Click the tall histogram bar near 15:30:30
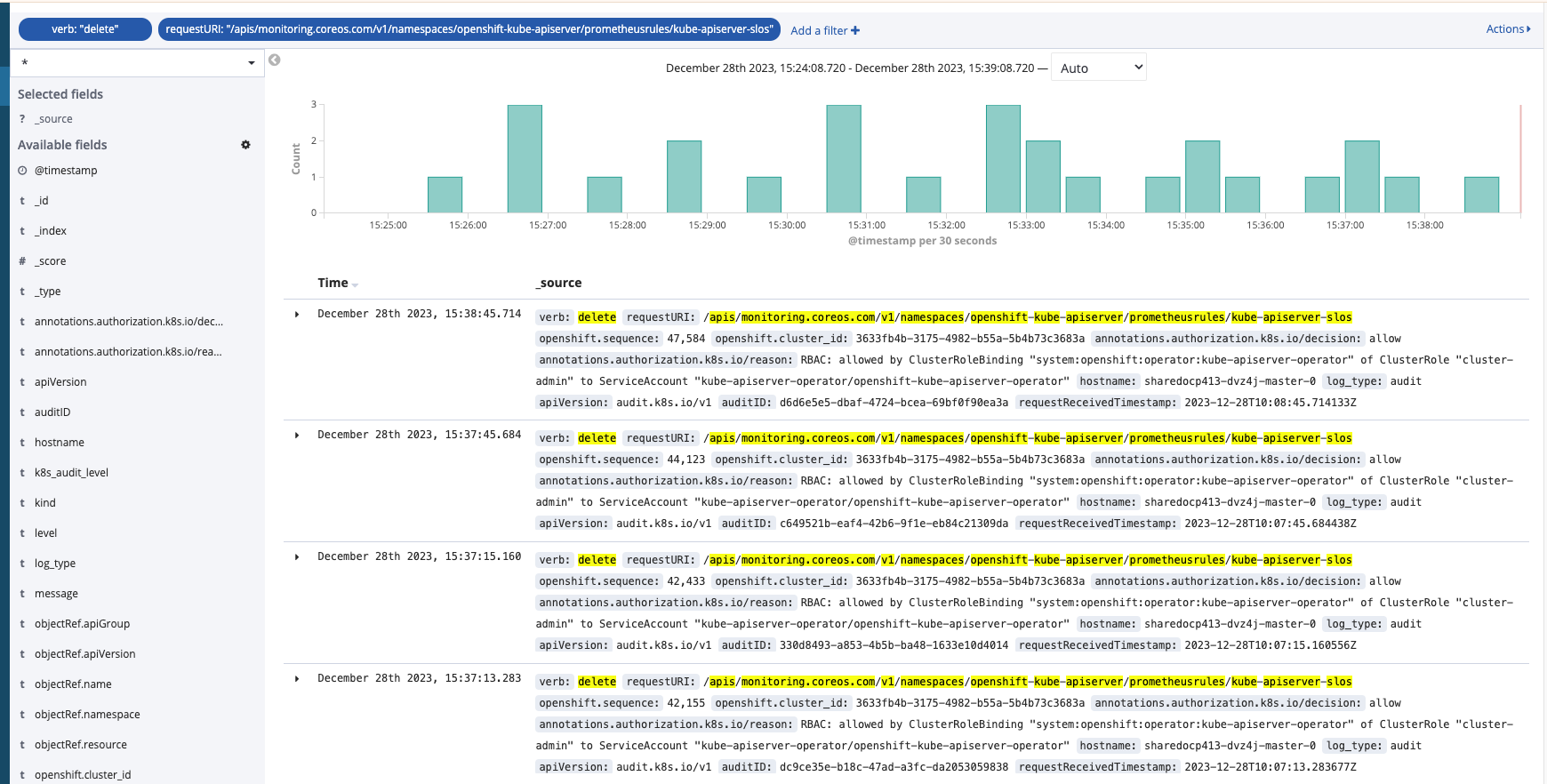1547x784 pixels. (844, 159)
